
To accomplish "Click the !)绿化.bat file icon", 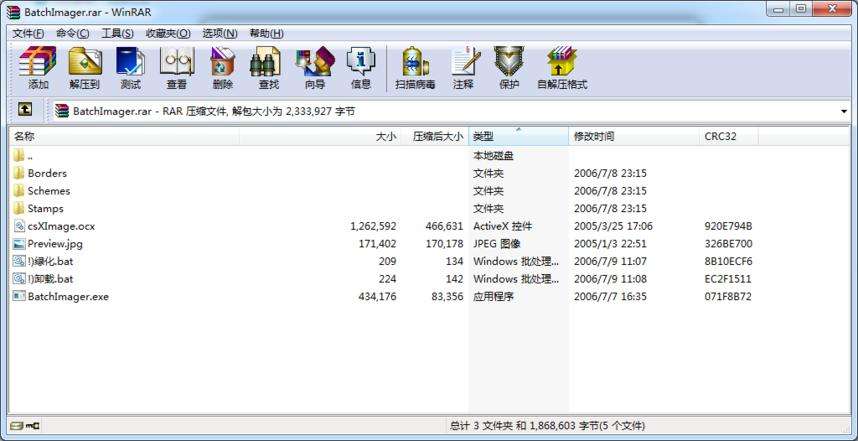I will point(19,261).
